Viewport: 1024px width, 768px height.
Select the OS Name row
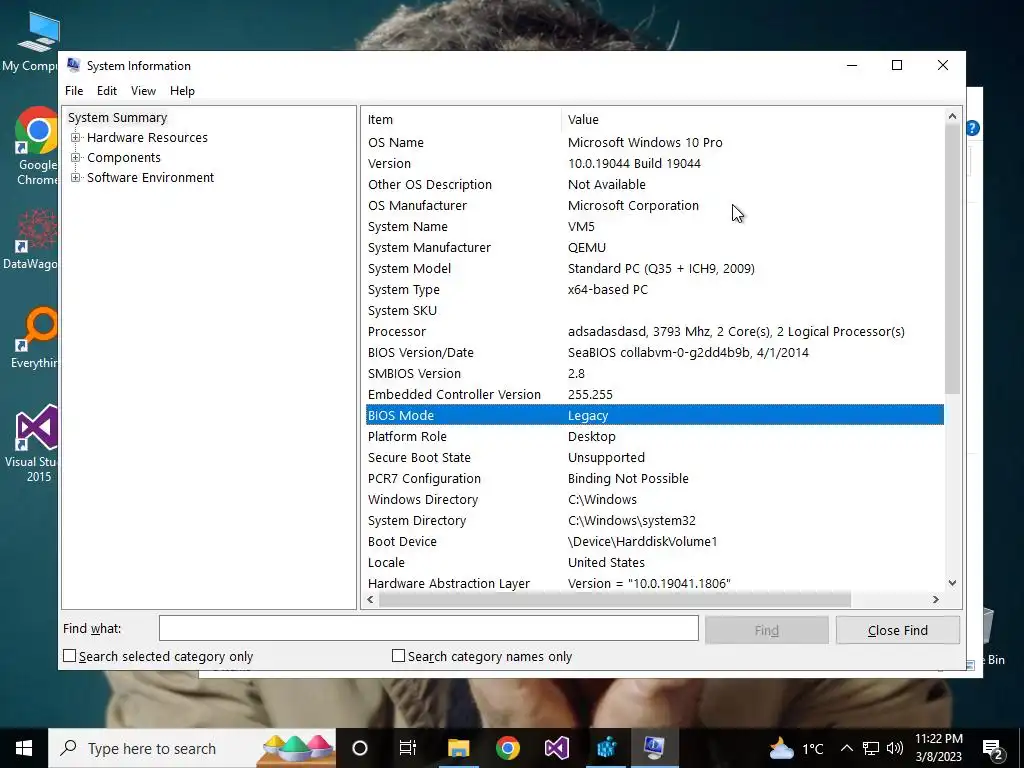tap(654, 142)
